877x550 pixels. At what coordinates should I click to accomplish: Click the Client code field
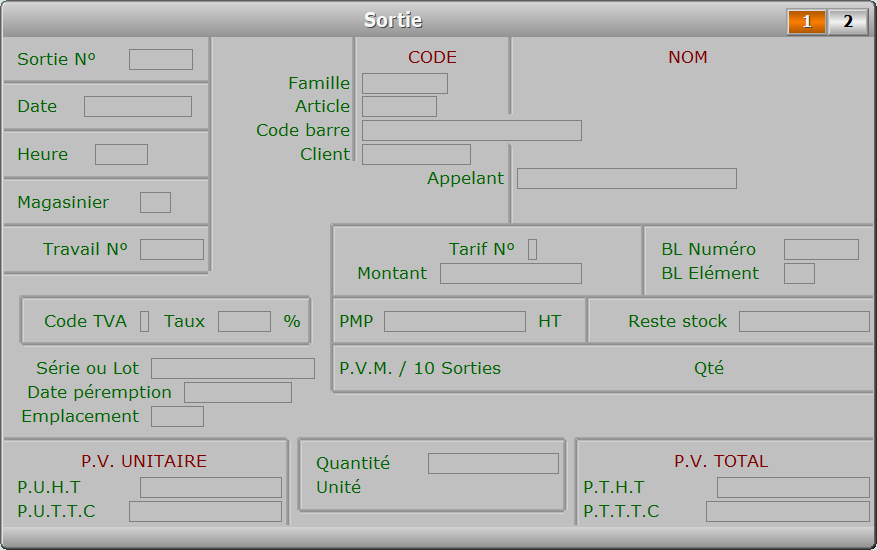point(415,154)
